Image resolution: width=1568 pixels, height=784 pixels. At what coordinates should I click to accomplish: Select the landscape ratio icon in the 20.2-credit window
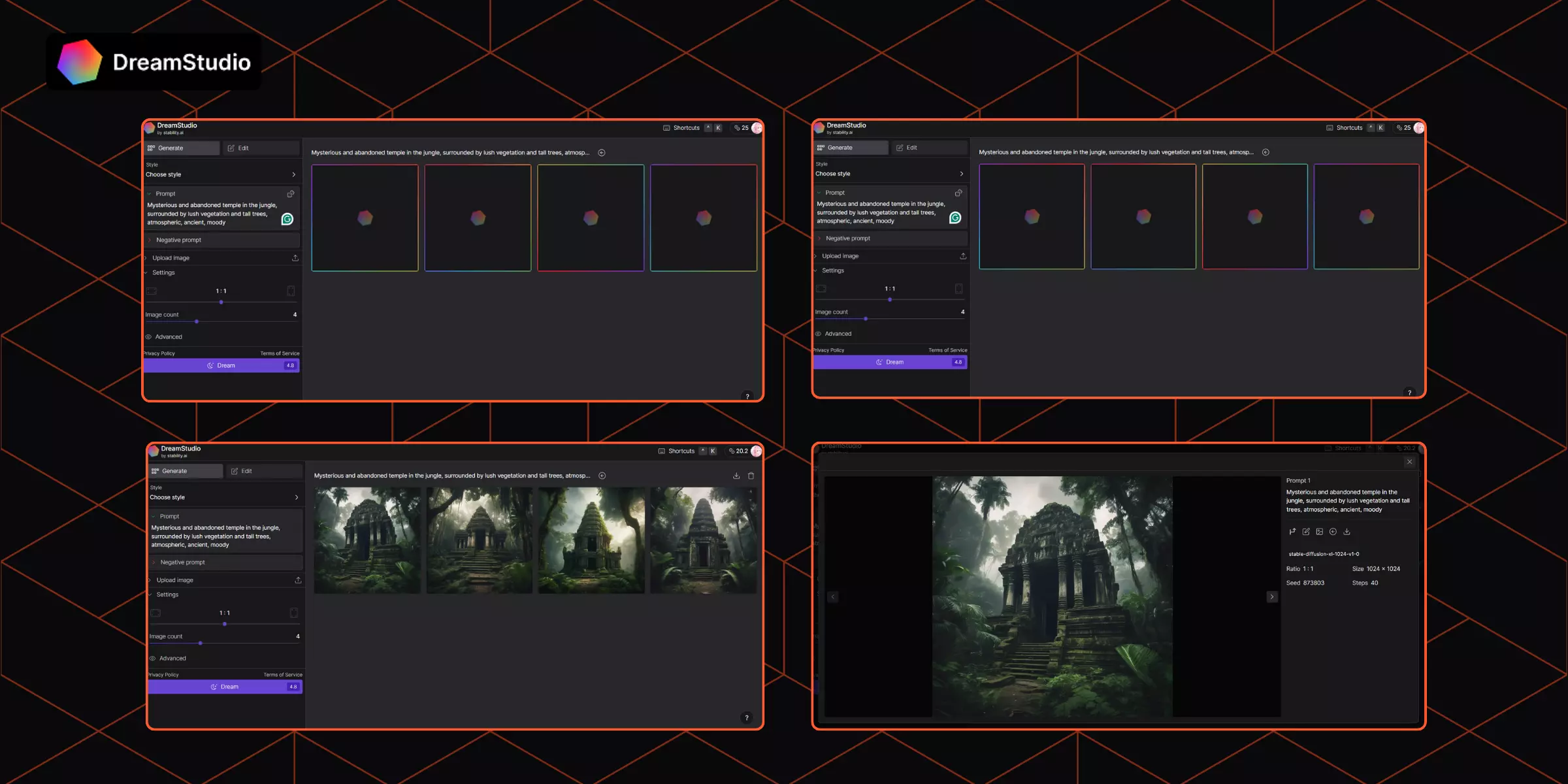click(x=155, y=613)
